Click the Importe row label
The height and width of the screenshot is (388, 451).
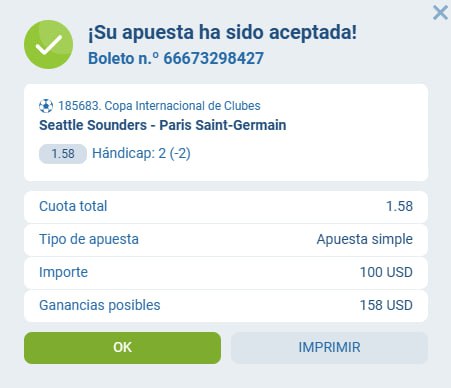tap(63, 272)
